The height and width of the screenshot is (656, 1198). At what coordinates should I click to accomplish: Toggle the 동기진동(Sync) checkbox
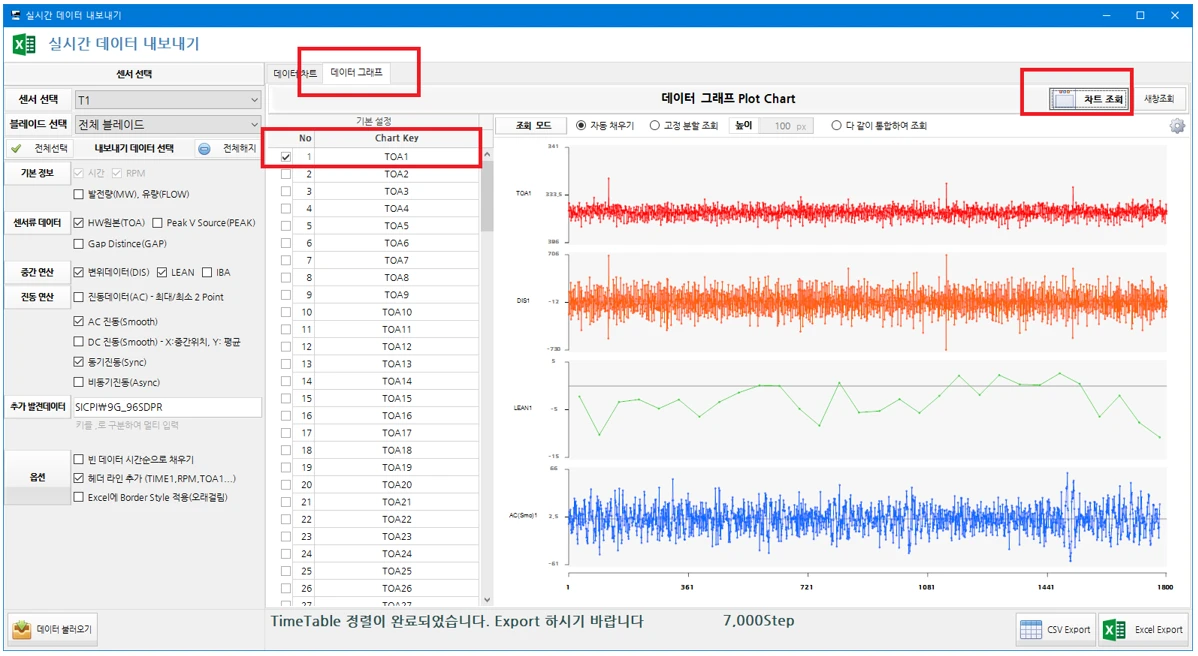[x=79, y=362]
